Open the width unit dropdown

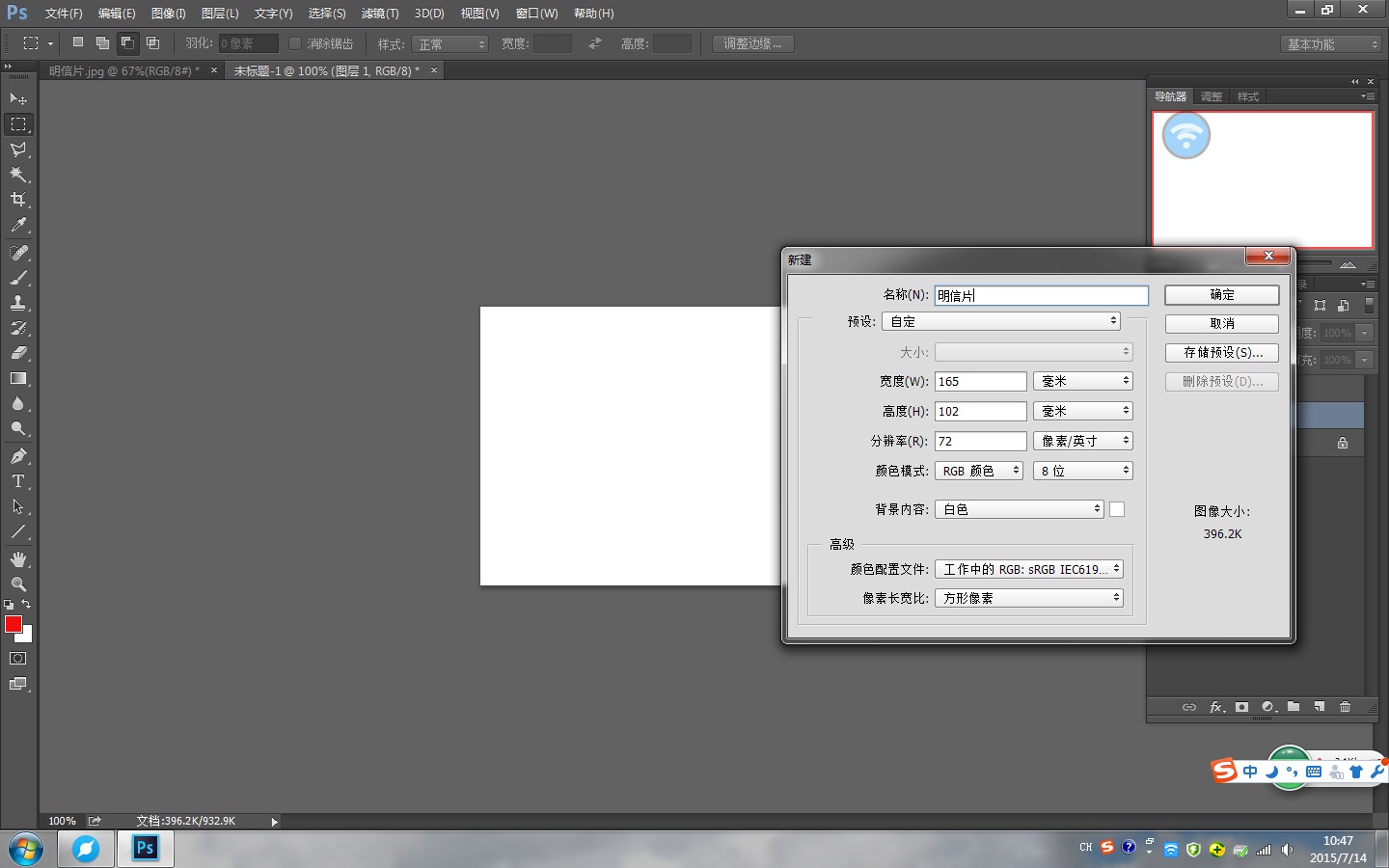(x=1082, y=381)
